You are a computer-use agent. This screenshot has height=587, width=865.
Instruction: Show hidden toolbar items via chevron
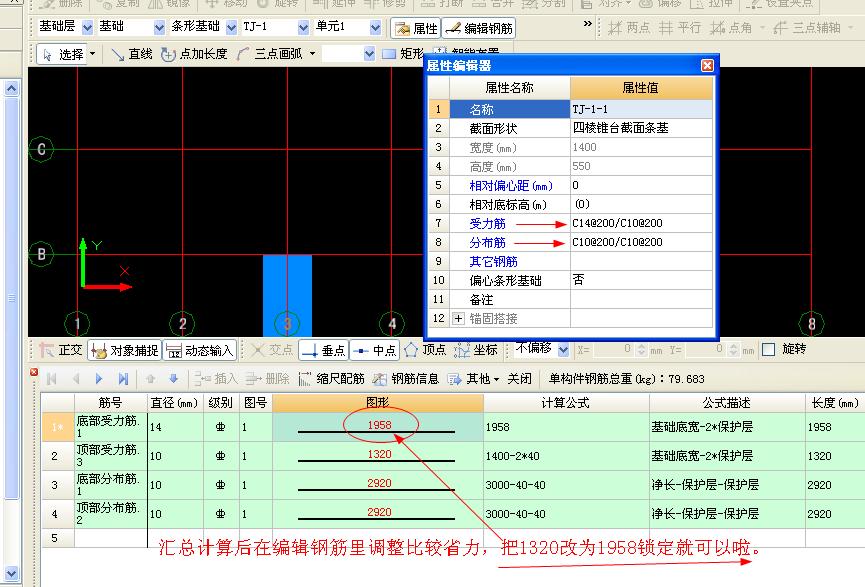(x=588, y=24)
